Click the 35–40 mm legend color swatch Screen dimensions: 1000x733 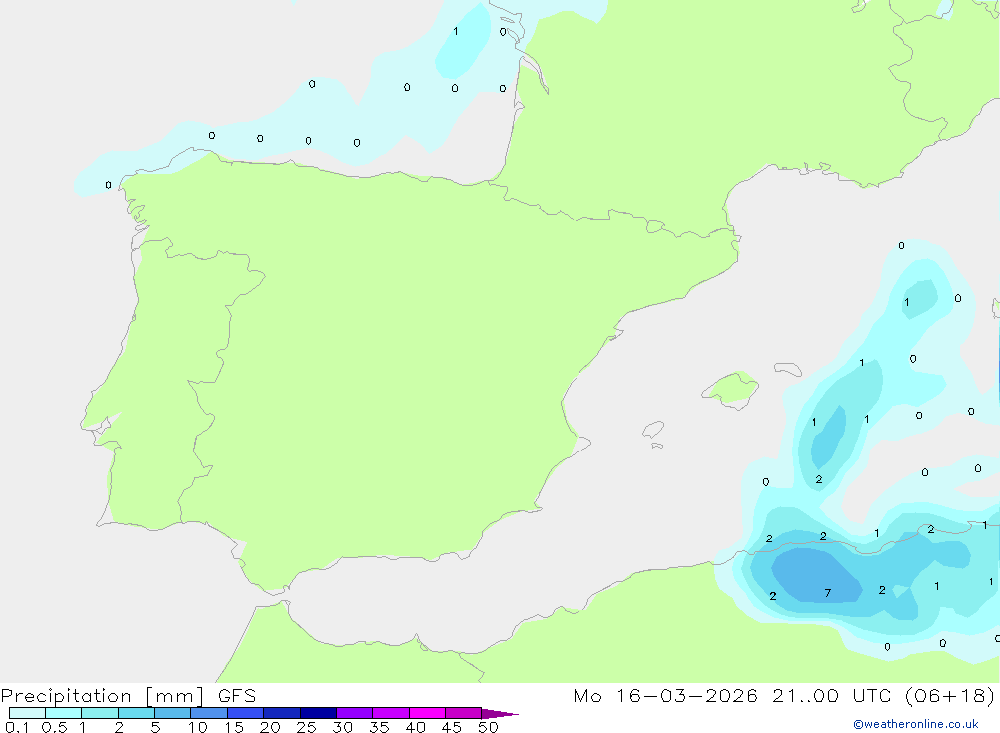(x=390, y=713)
